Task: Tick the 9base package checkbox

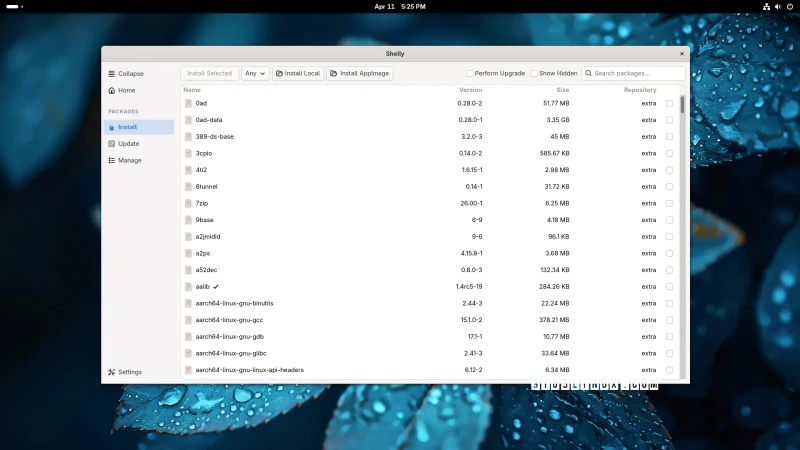Action: pyautogui.click(x=669, y=220)
